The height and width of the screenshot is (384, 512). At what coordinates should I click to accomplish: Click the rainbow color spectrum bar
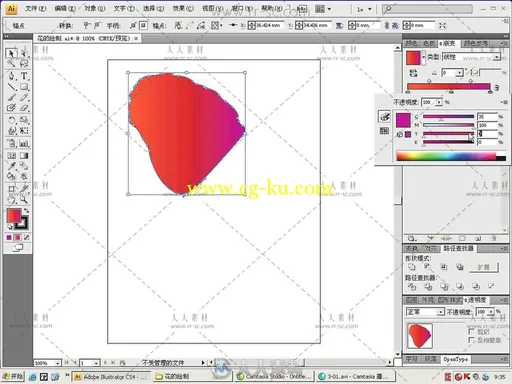[x=451, y=156]
